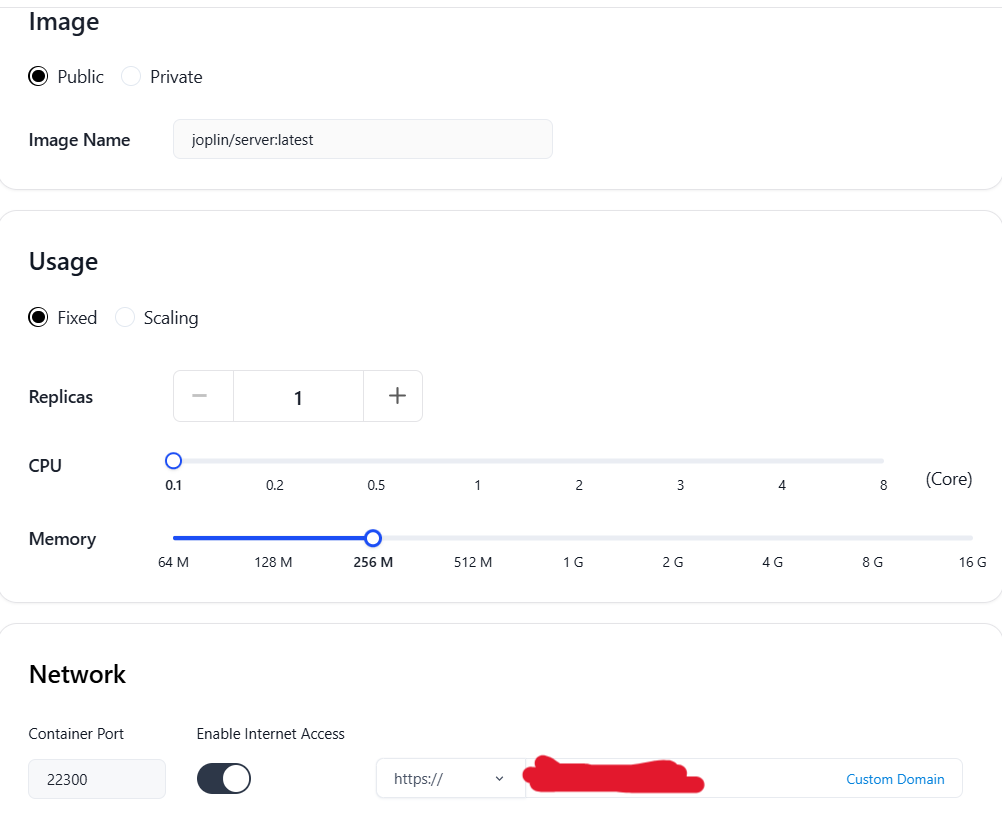Select the Private image radio button
Viewport: 1002px width, 822px height.
tap(131, 77)
